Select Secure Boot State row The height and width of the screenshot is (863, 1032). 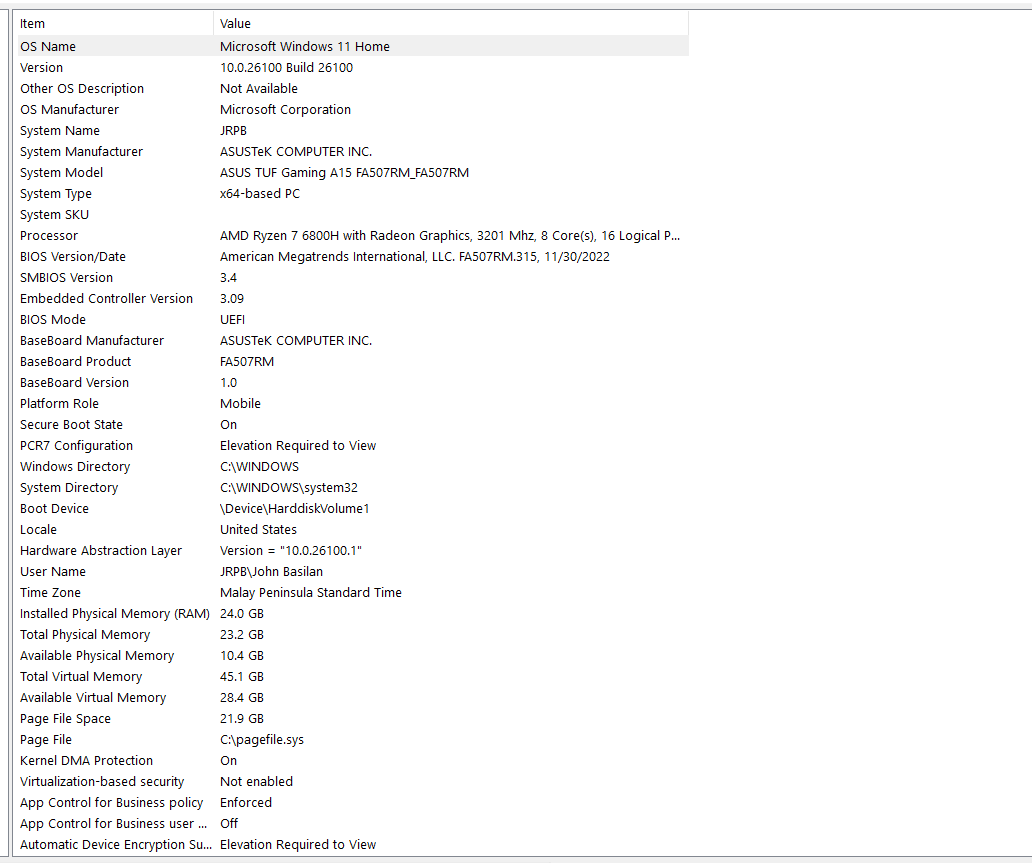click(351, 425)
